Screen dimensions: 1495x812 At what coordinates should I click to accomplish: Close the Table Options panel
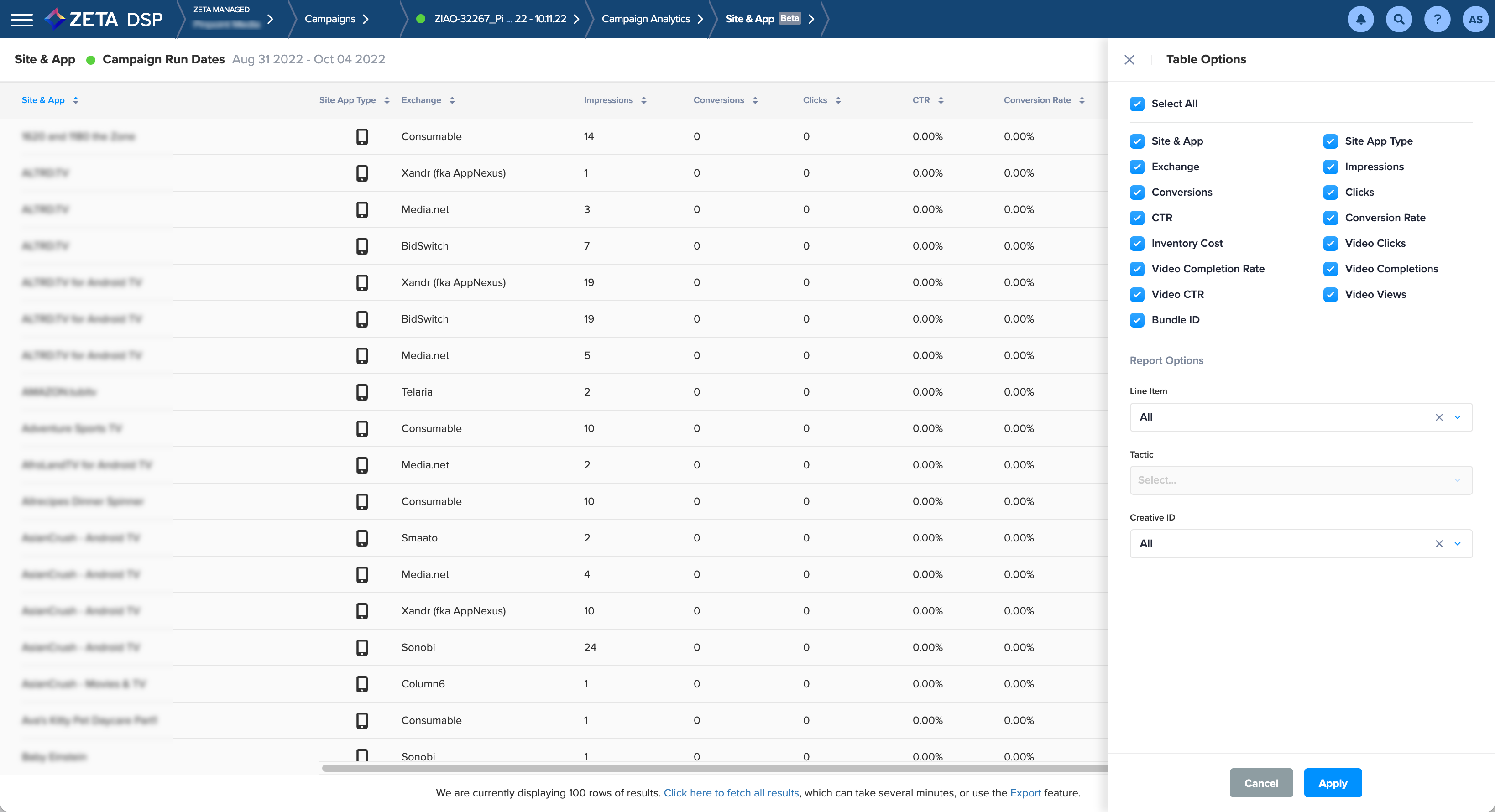tap(1129, 60)
